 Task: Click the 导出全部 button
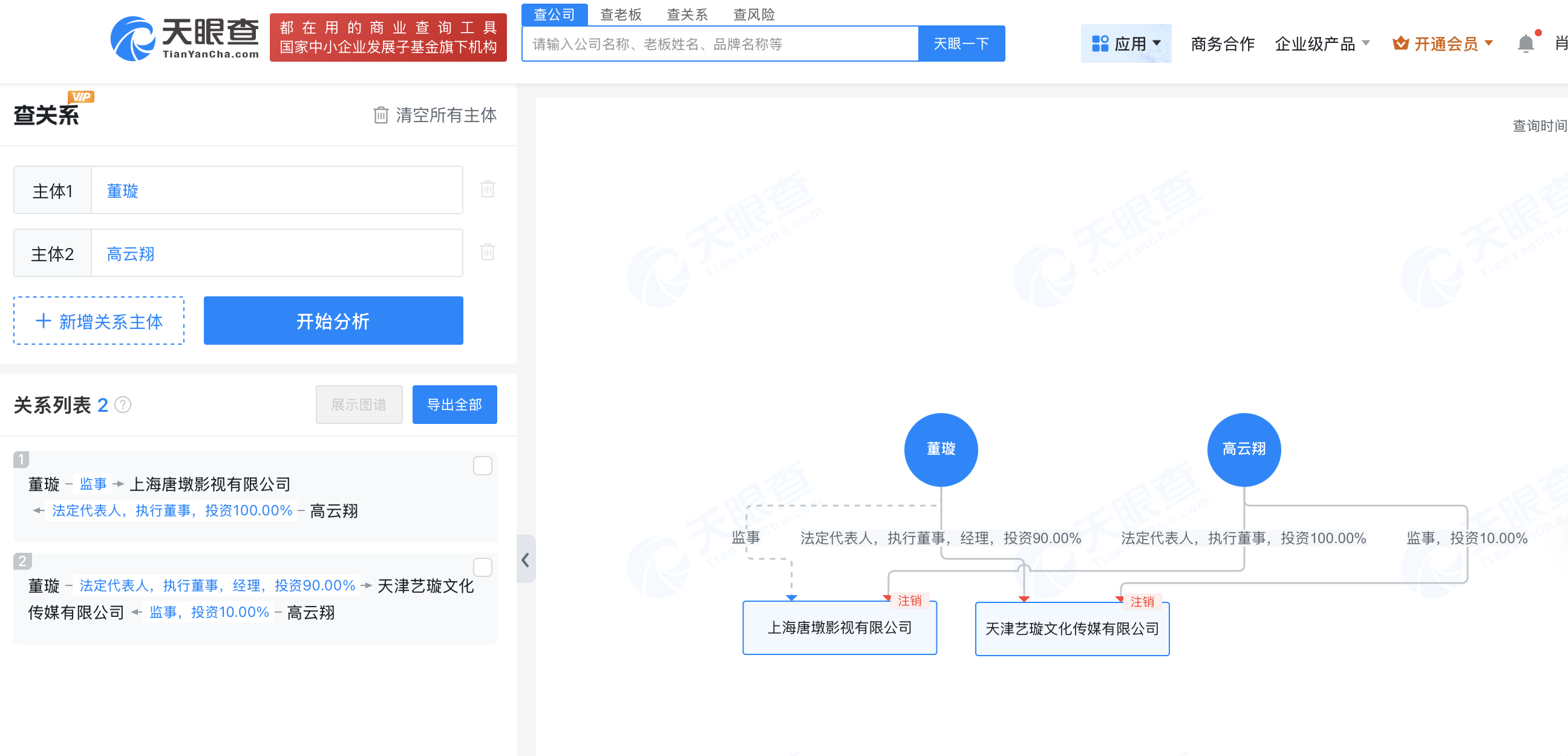click(x=454, y=405)
